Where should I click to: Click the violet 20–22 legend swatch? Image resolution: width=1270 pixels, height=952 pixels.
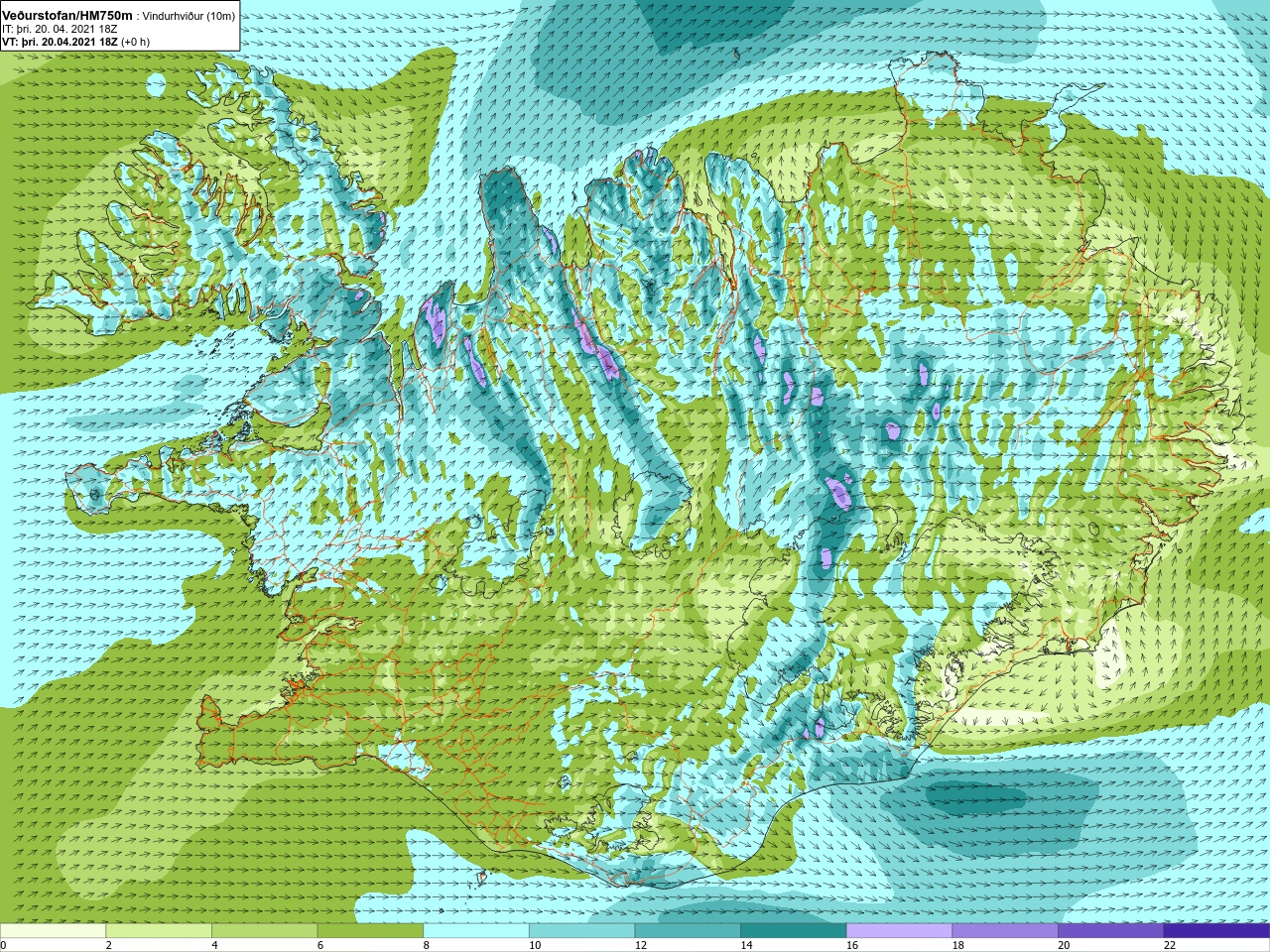coord(1111,931)
